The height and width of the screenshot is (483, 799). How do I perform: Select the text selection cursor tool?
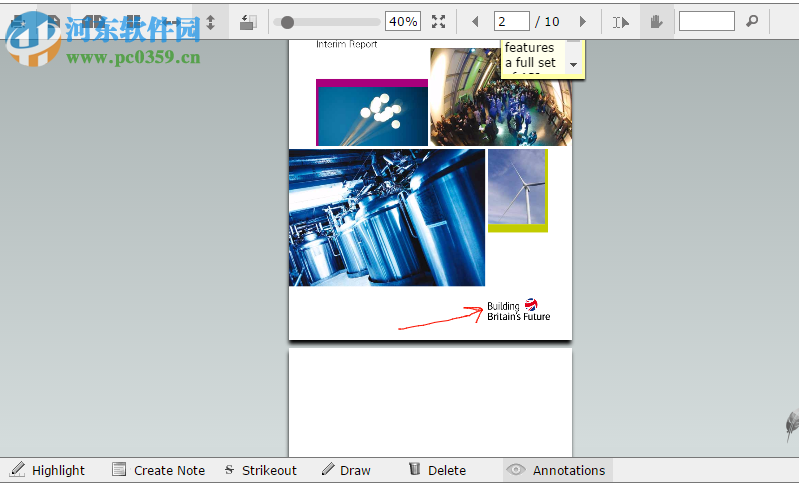pos(621,22)
